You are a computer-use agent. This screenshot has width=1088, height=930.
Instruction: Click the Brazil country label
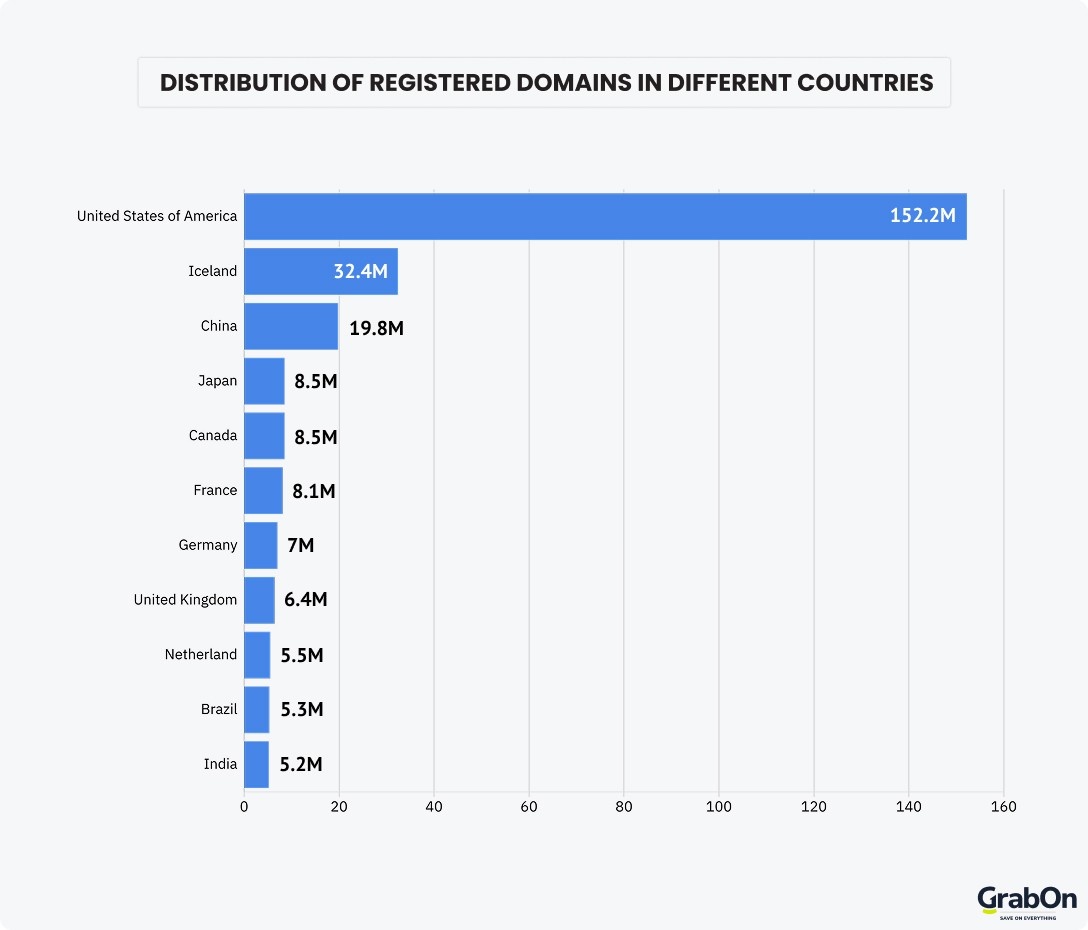219,709
